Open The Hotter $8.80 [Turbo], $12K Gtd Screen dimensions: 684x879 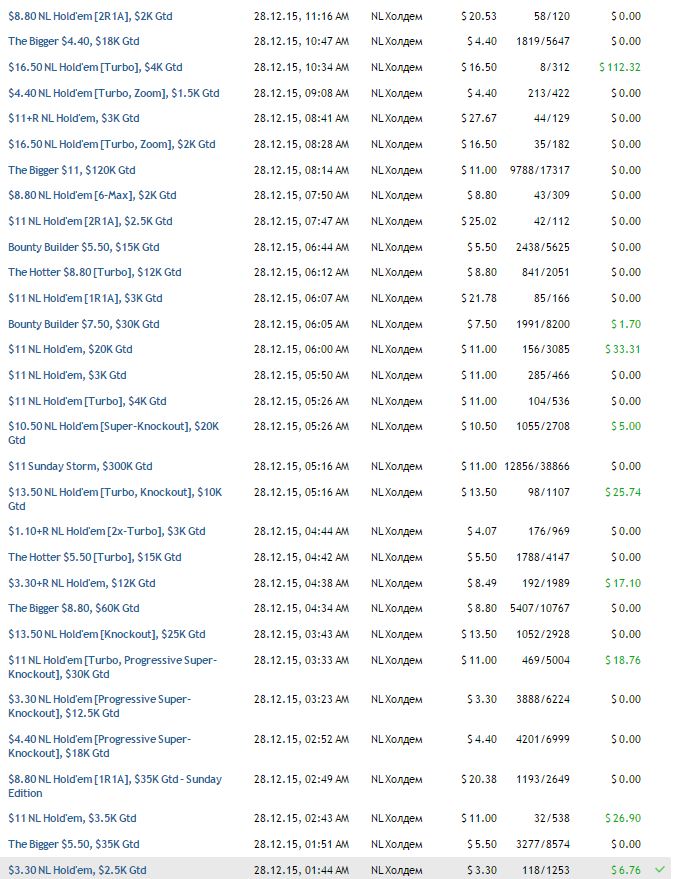tap(95, 272)
